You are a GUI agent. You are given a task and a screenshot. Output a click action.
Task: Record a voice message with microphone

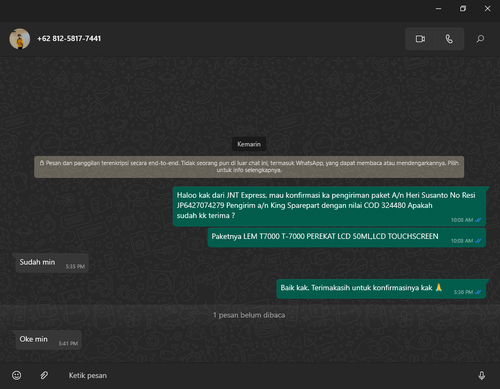(482, 376)
